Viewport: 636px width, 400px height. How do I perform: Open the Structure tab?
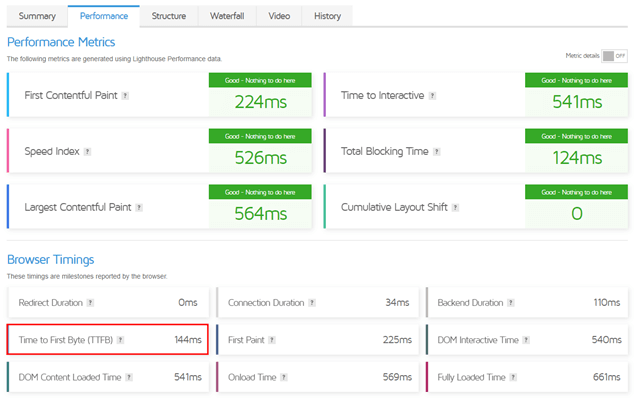point(168,16)
